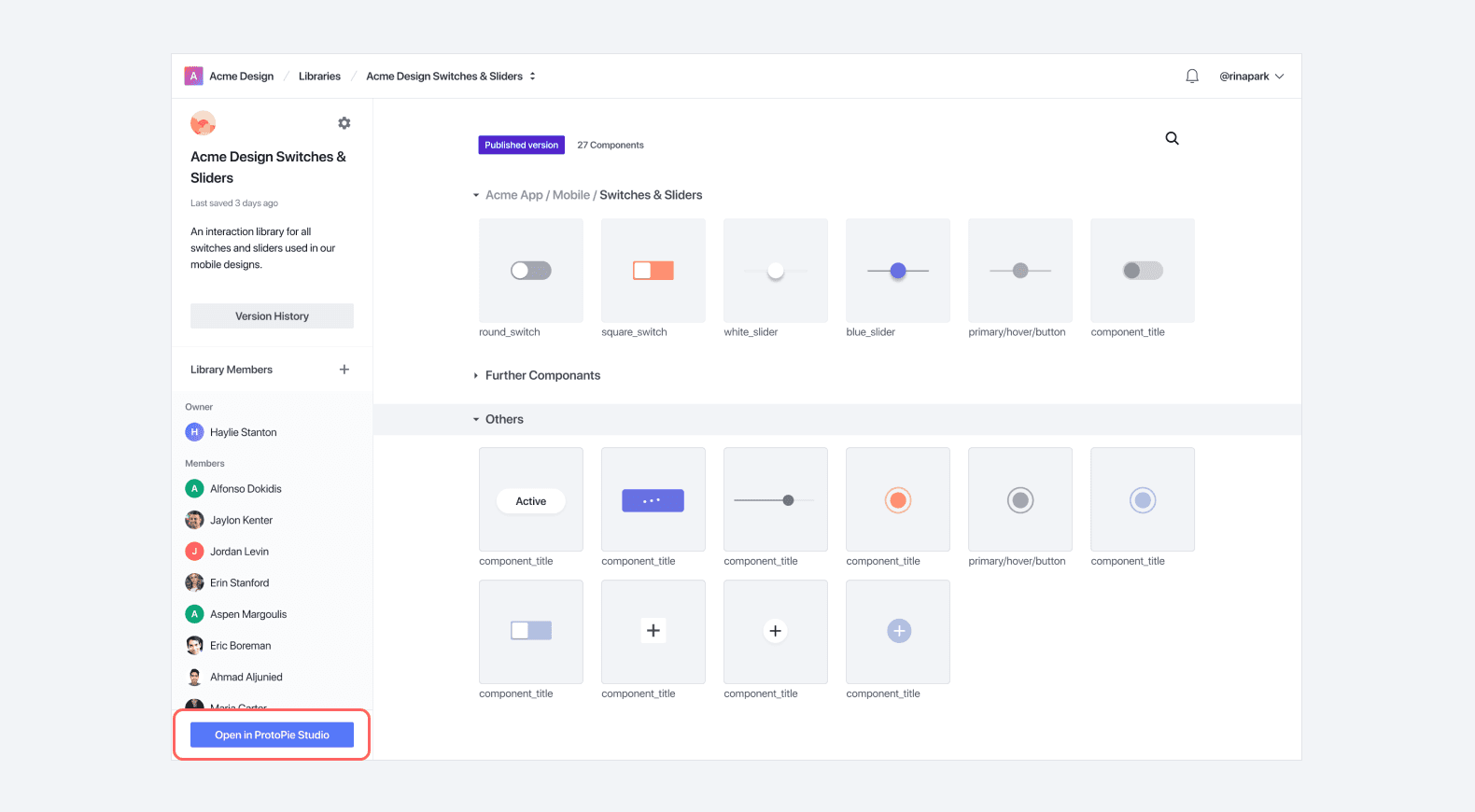Go to Acme Design breadcrumb
The width and height of the screenshot is (1475, 812).
click(x=242, y=77)
